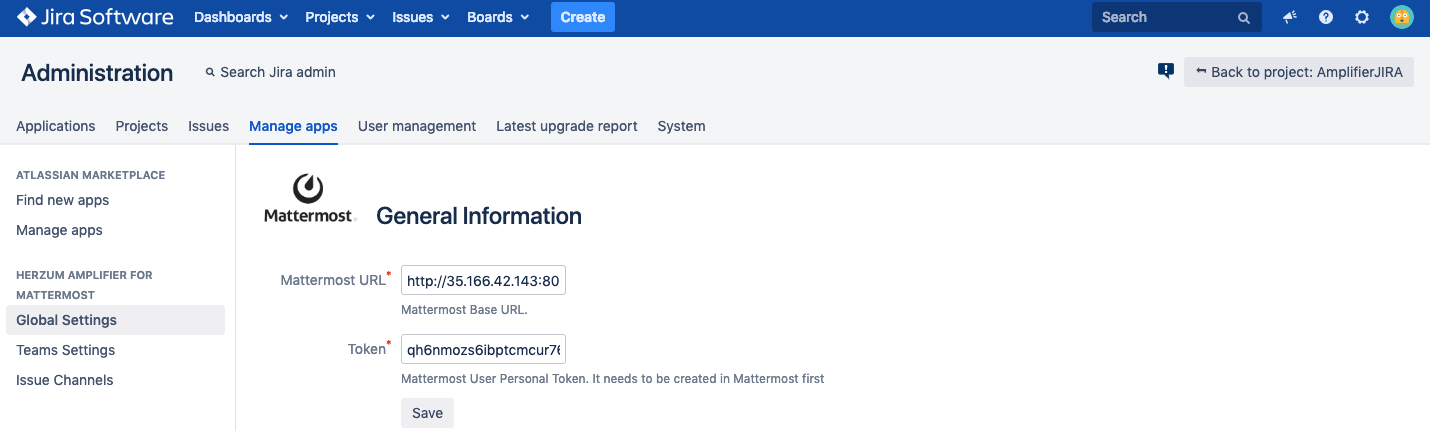The height and width of the screenshot is (431, 1430).
Task: Open the settings gear icon
Action: 1362,17
